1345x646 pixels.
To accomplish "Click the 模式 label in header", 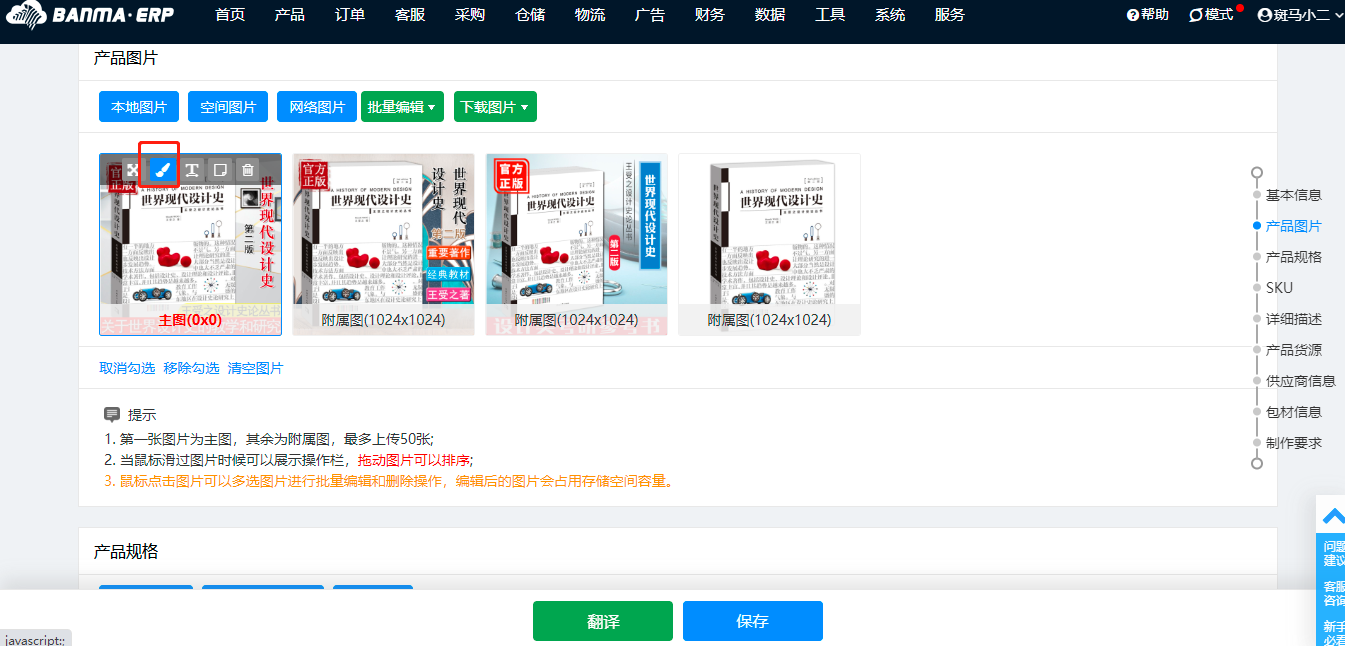I will pyautogui.click(x=1219, y=15).
